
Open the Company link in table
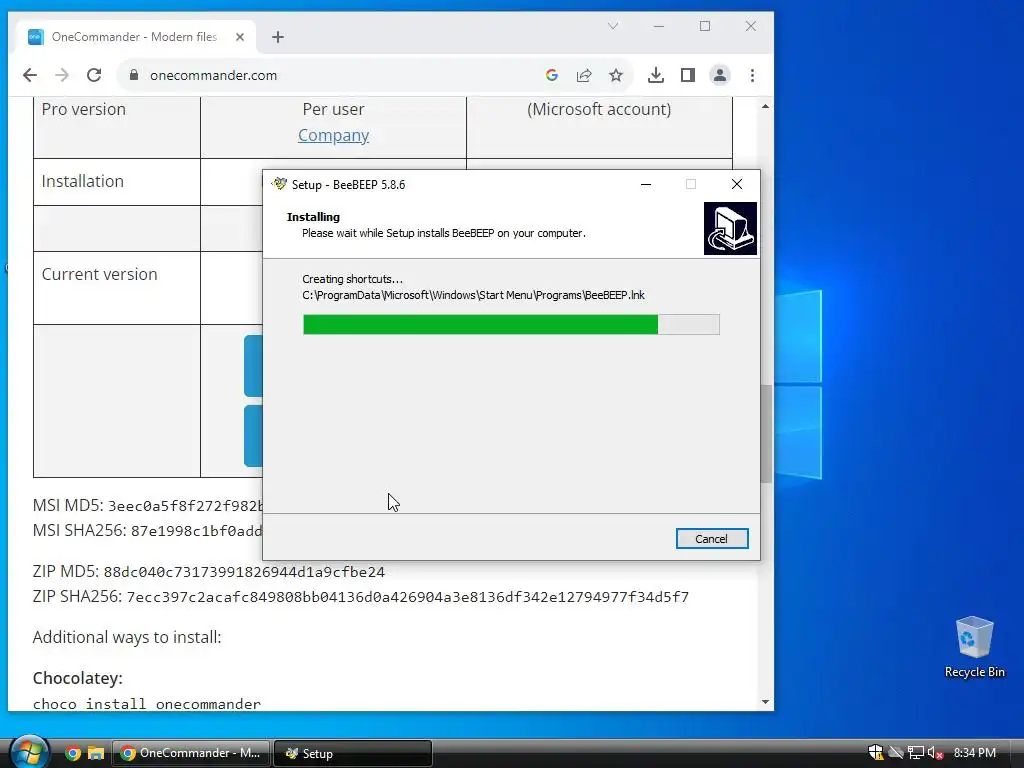[333, 135]
